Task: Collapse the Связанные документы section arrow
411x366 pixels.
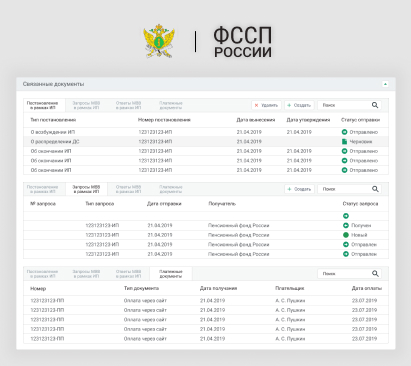Action: click(385, 84)
